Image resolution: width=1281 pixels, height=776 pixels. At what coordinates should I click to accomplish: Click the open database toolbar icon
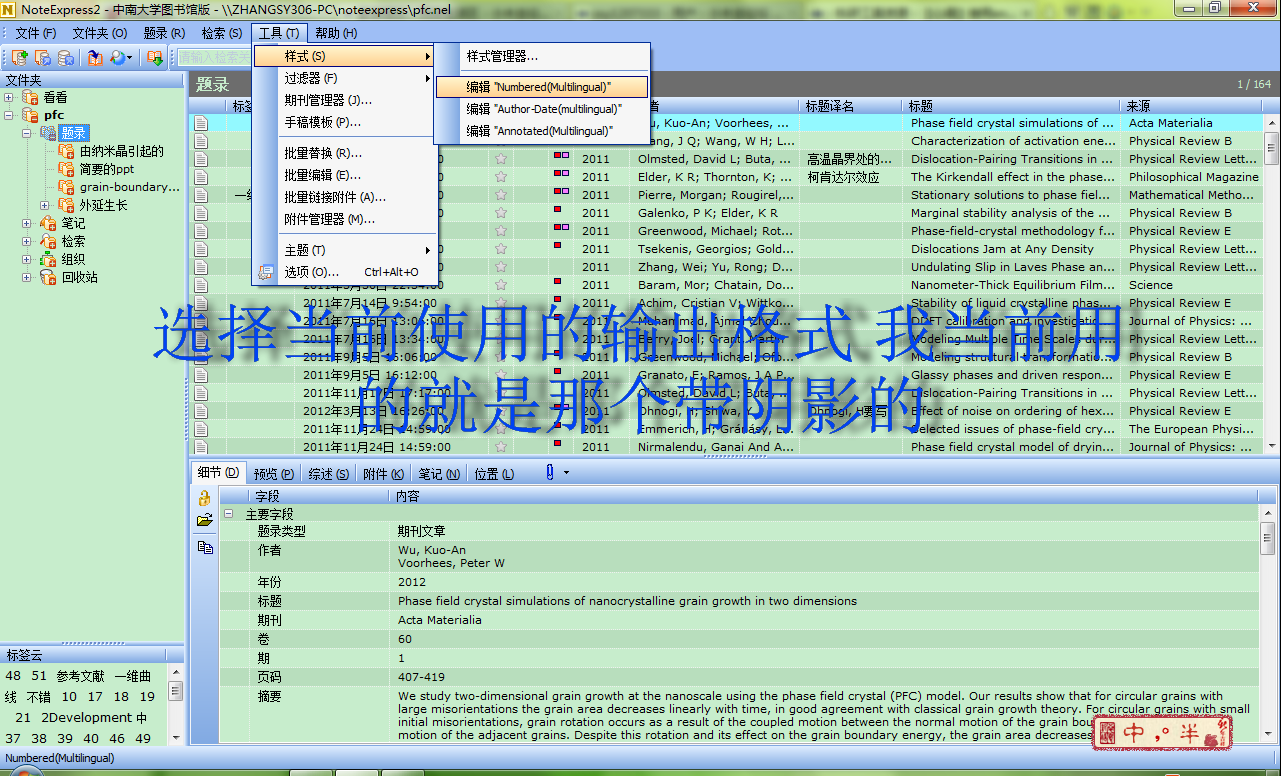click(x=43, y=58)
